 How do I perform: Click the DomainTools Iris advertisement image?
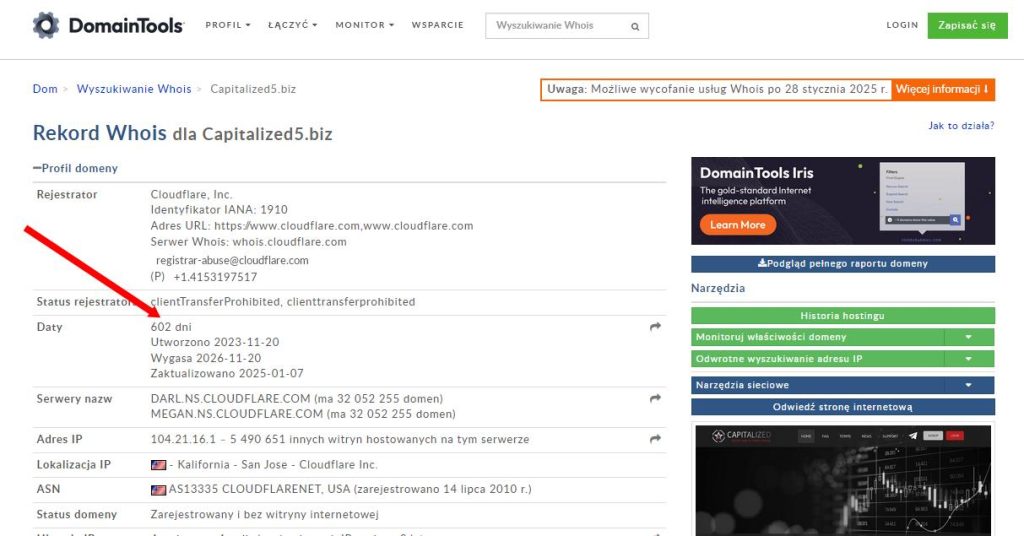(x=842, y=201)
